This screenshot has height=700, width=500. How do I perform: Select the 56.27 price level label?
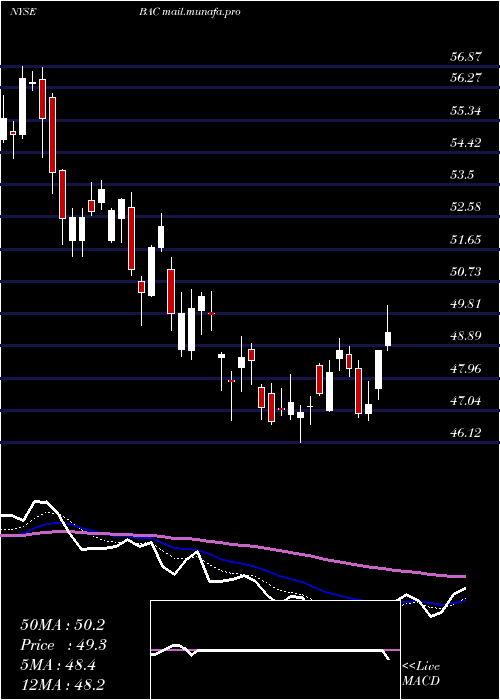pyautogui.click(x=465, y=78)
